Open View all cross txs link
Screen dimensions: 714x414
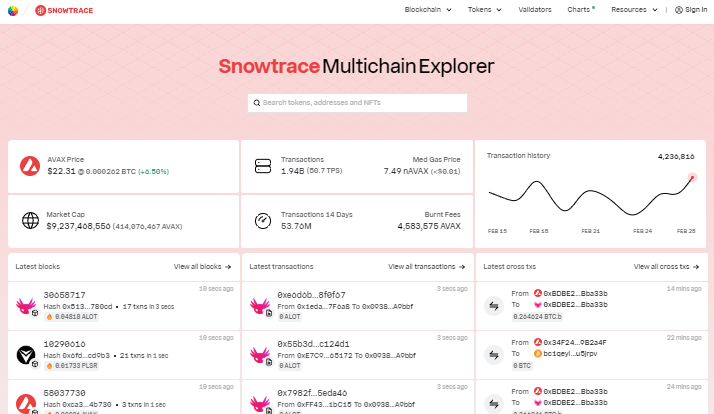click(x=666, y=266)
